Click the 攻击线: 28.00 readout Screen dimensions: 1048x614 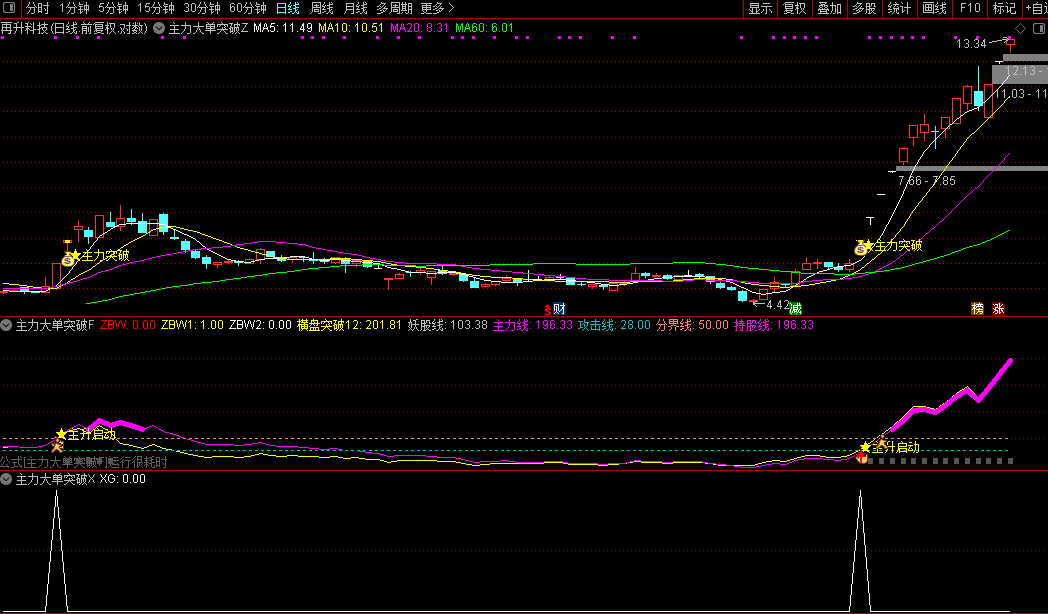click(614, 325)
